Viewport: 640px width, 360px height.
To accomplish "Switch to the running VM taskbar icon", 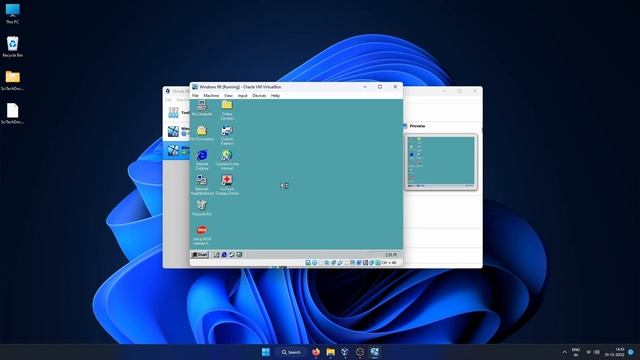I will (374, 352).
